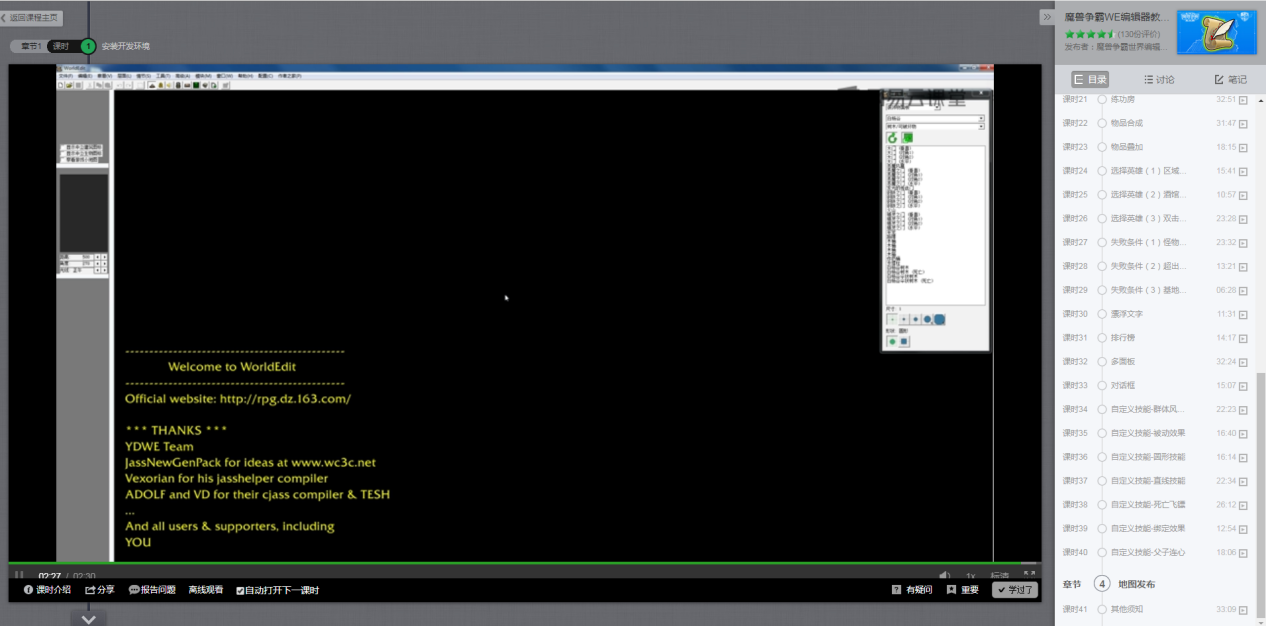Play icon for 课时25 选择英雄（2）
1266x626 pixels.
pyautogui.click(x=1244, y=194)
